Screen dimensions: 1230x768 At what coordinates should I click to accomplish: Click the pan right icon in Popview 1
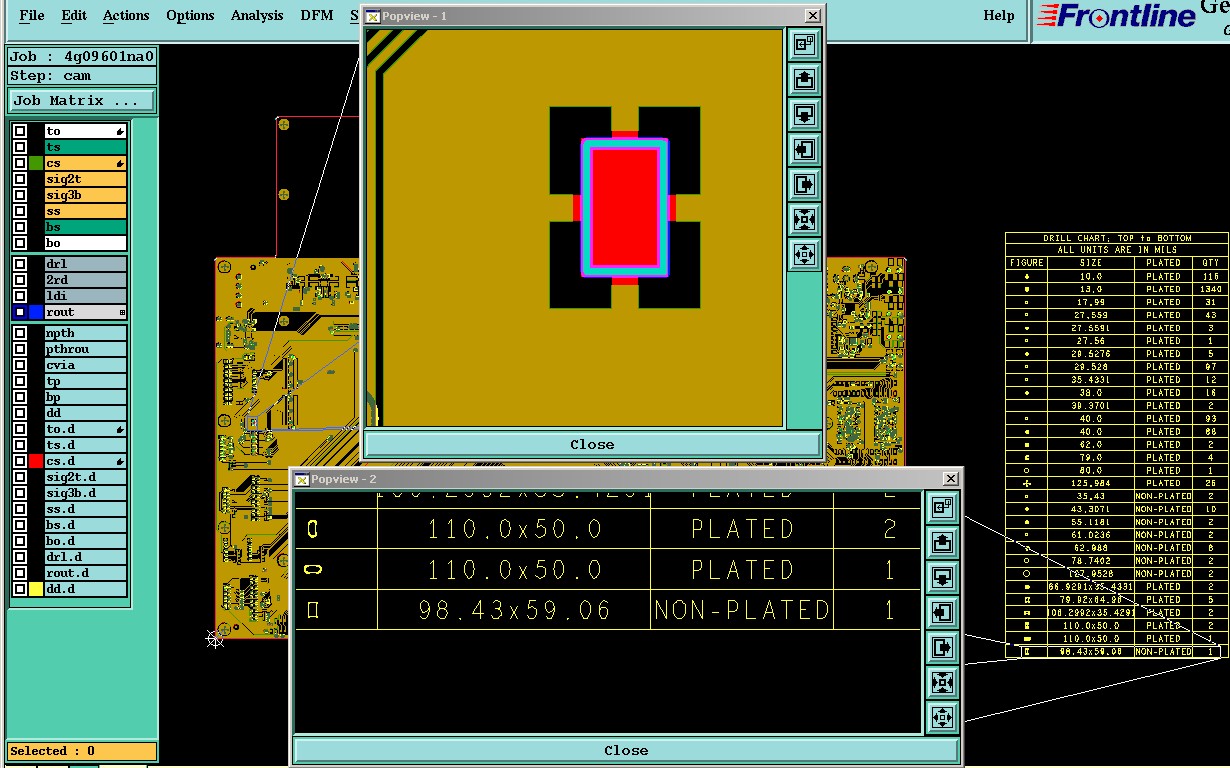point(804,185)
